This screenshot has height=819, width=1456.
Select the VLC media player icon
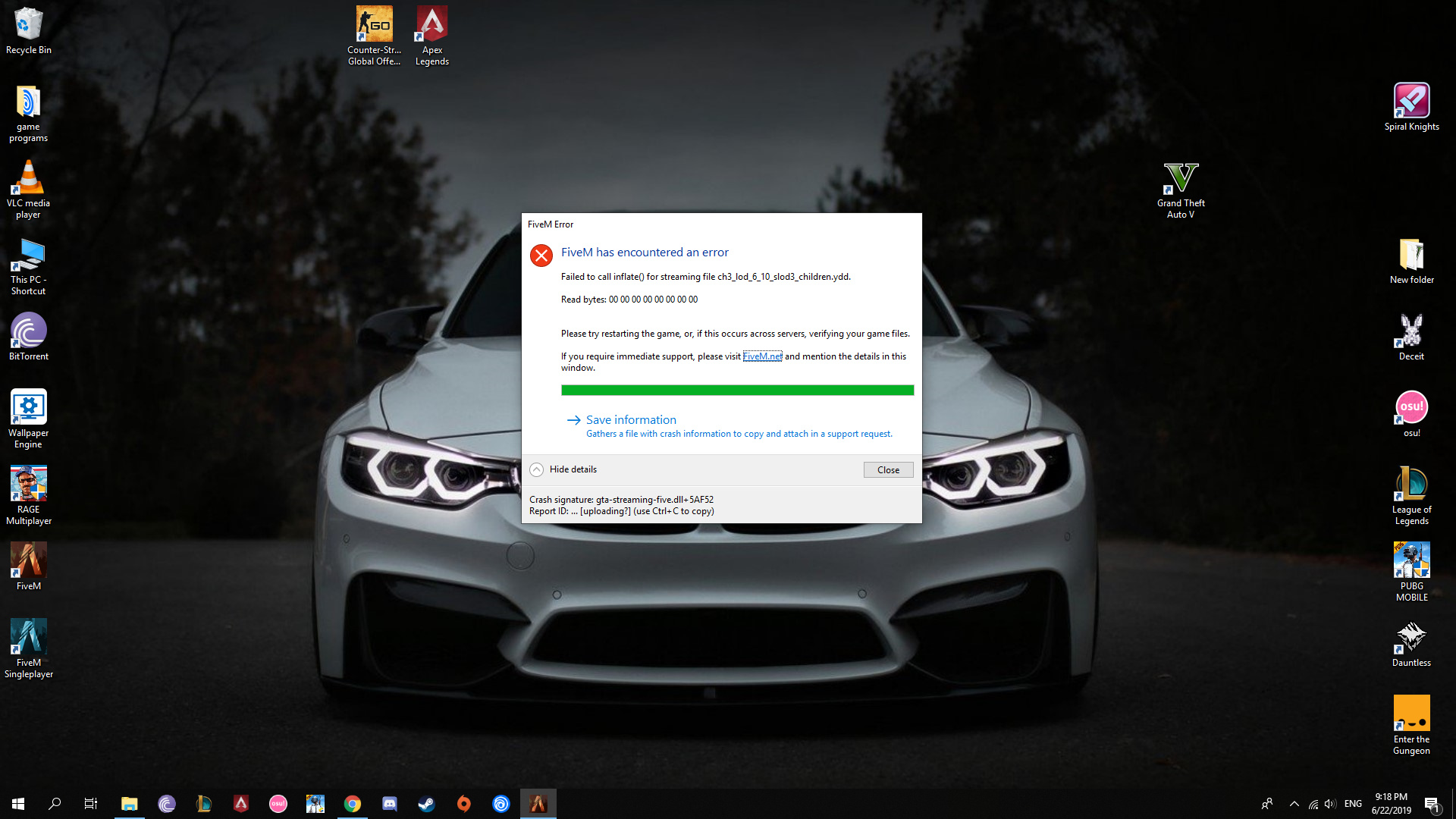[29, 190]
